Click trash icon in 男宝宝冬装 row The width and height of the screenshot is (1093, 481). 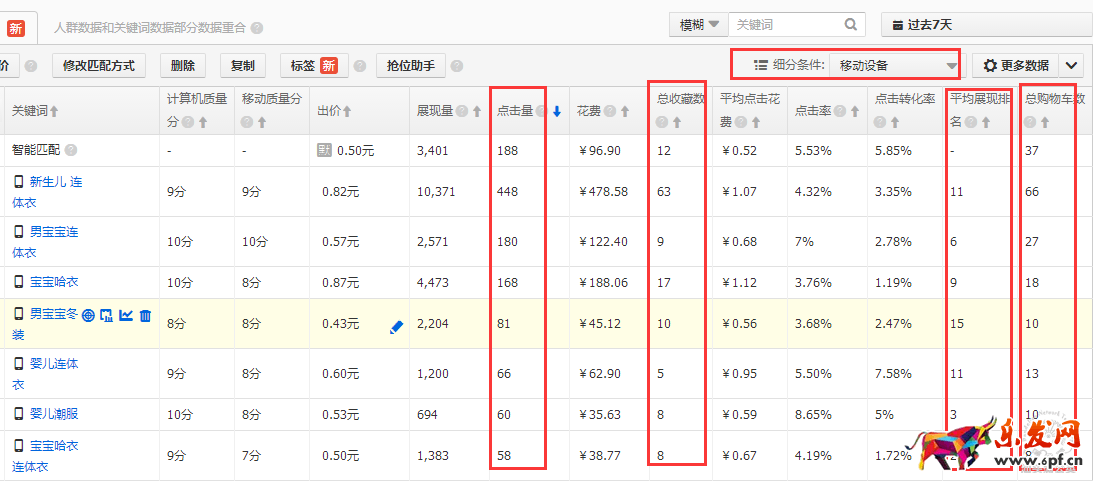tap(145, 316)
